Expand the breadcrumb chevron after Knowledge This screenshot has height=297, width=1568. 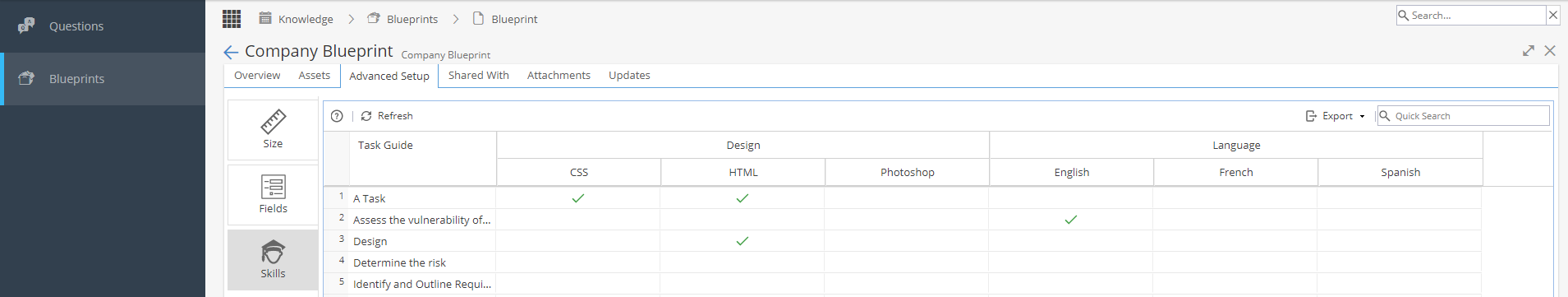(351, 19)
